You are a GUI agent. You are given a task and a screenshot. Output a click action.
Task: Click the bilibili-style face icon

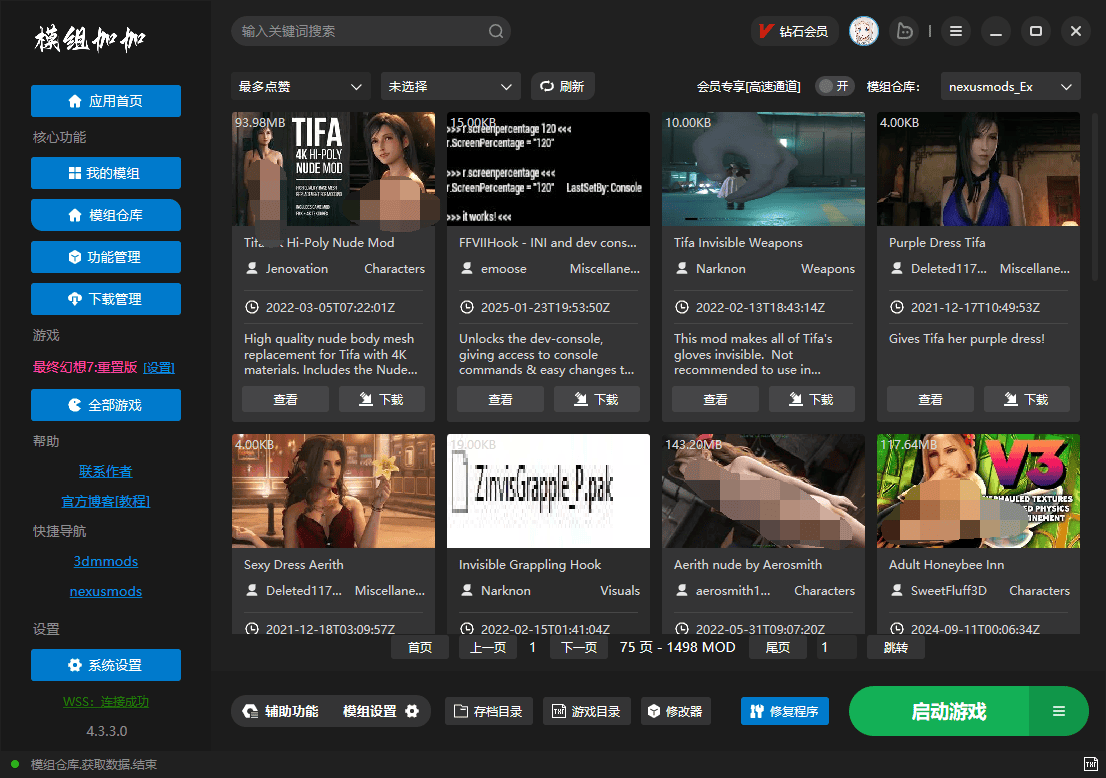click(905, 31)
